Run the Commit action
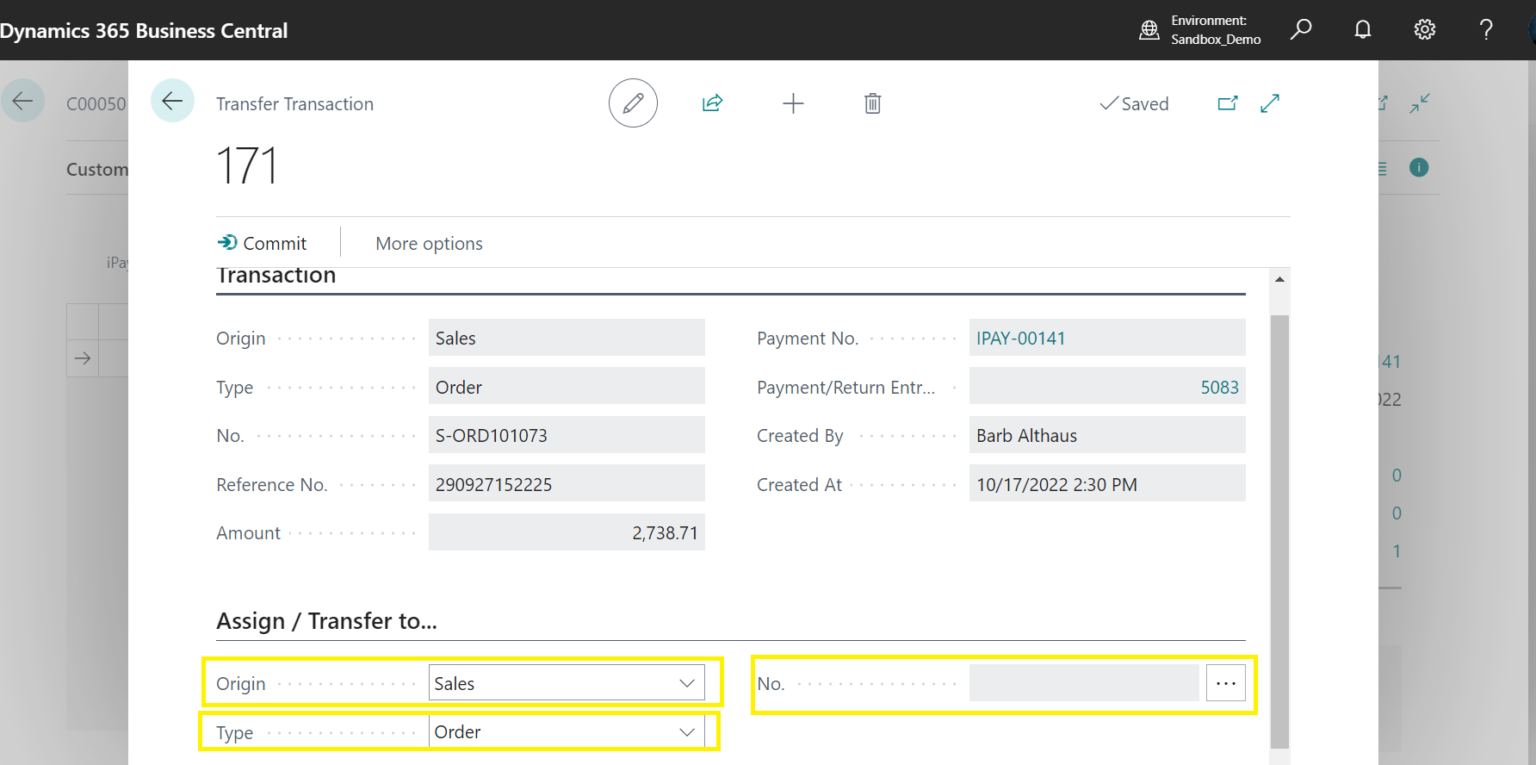The height and width of the screenshot is (765, 1536). point(263,242)
